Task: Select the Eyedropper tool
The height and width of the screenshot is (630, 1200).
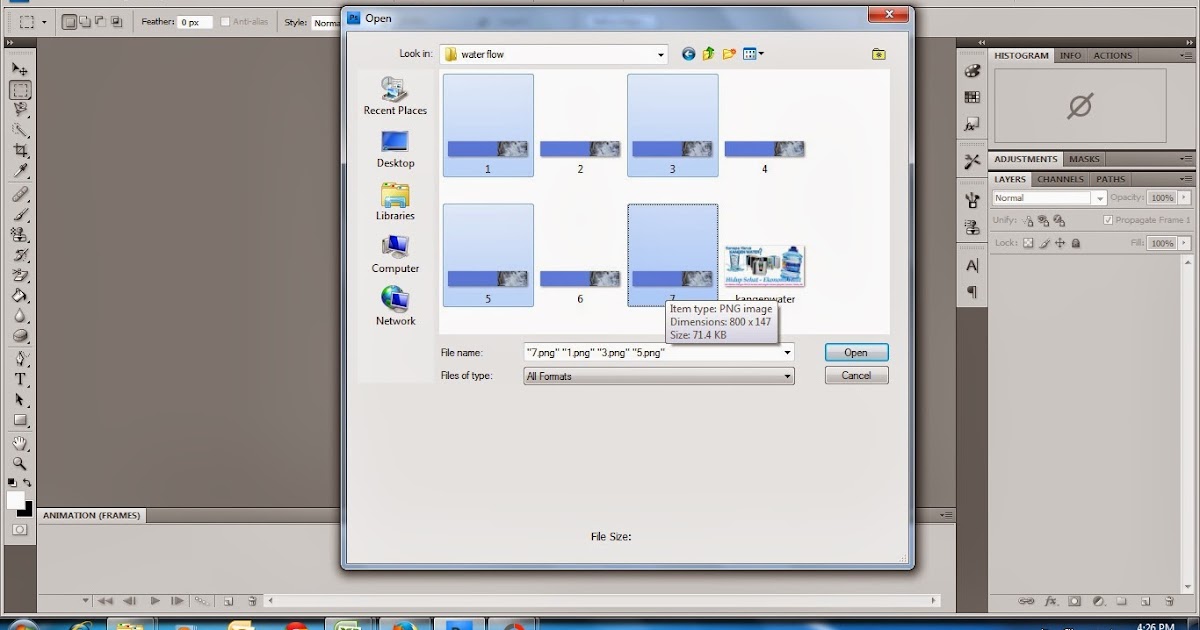Action: tap(20, 172)
